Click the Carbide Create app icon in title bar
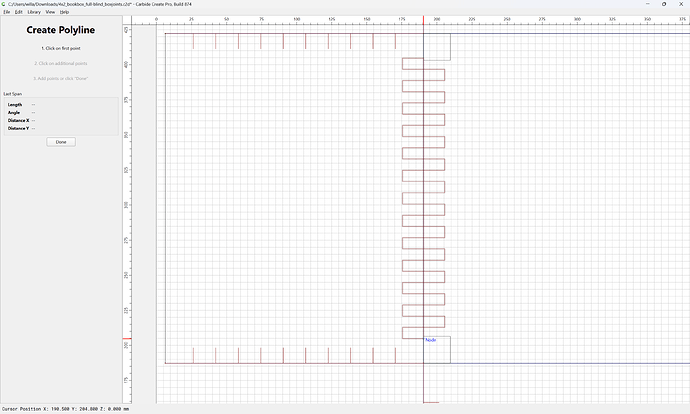The image size is (690, 414). click(4, 4)
